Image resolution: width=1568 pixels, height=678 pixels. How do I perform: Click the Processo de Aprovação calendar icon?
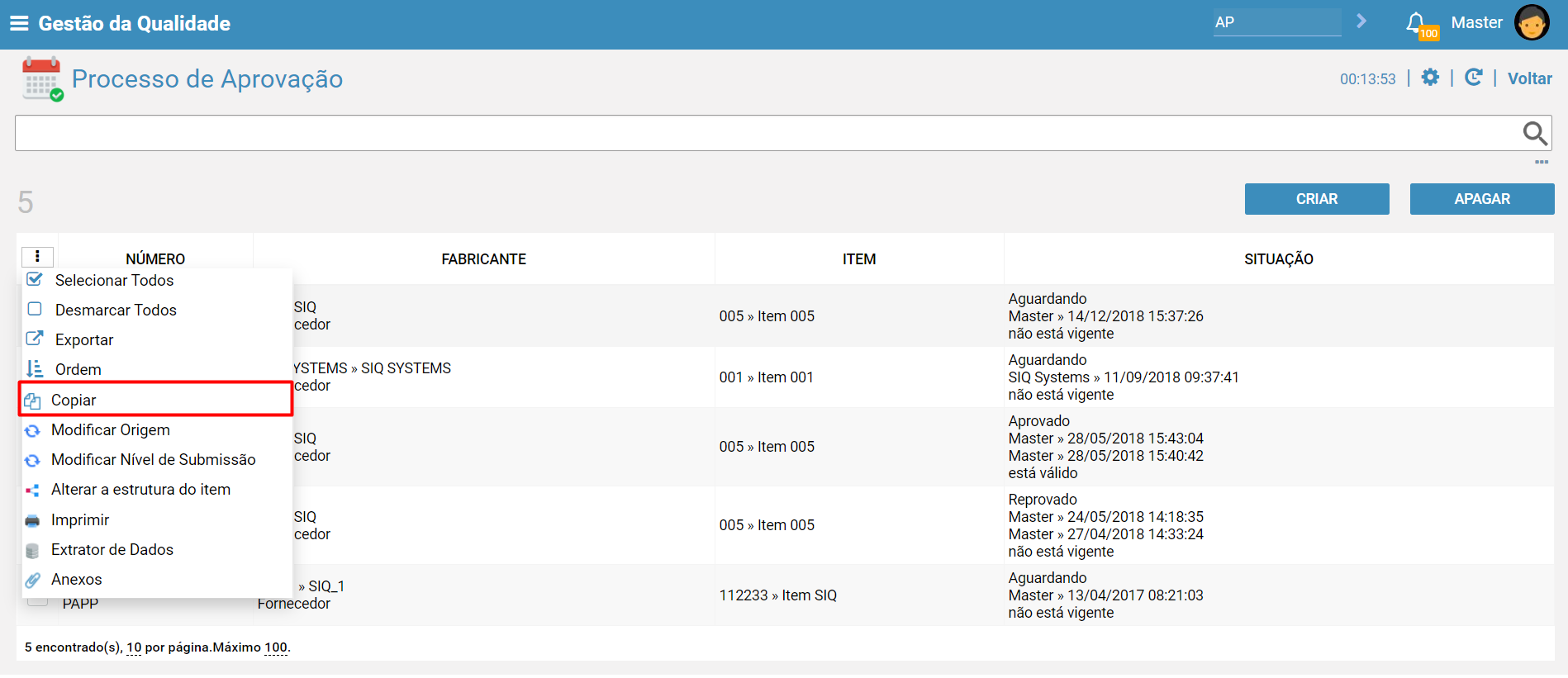point(43,79)
